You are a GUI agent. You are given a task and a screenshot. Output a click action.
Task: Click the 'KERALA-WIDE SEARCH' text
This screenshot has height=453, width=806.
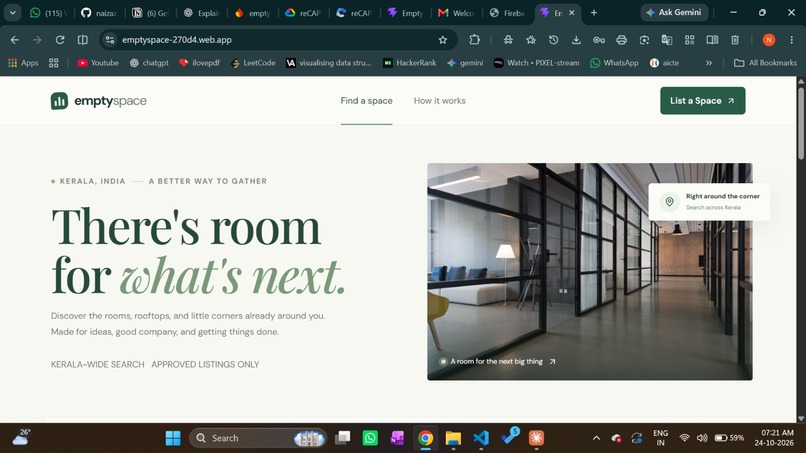(98, 365)
